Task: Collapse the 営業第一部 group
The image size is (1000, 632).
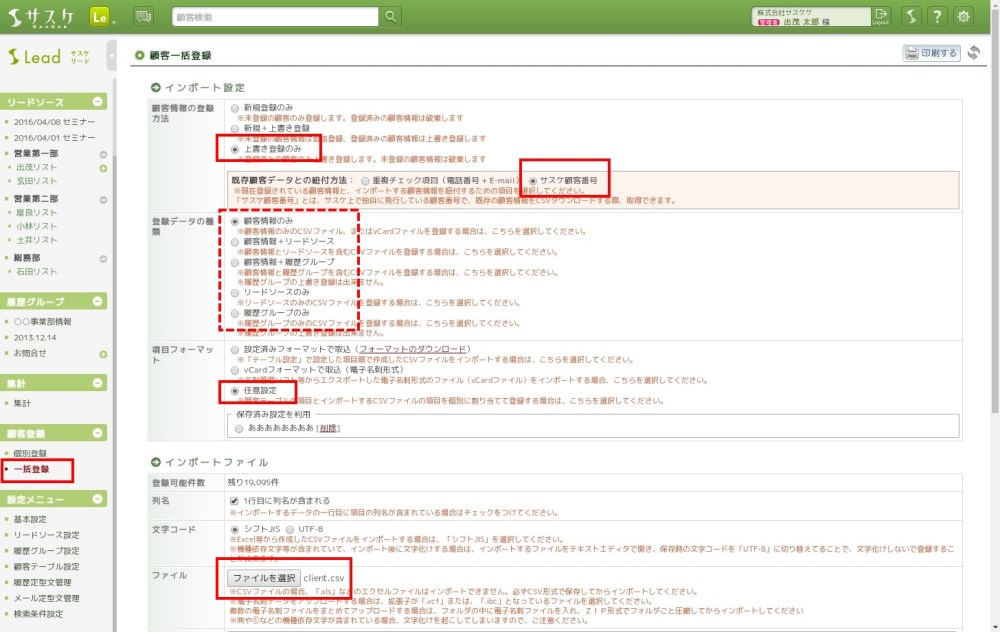Action: (102, 154)
